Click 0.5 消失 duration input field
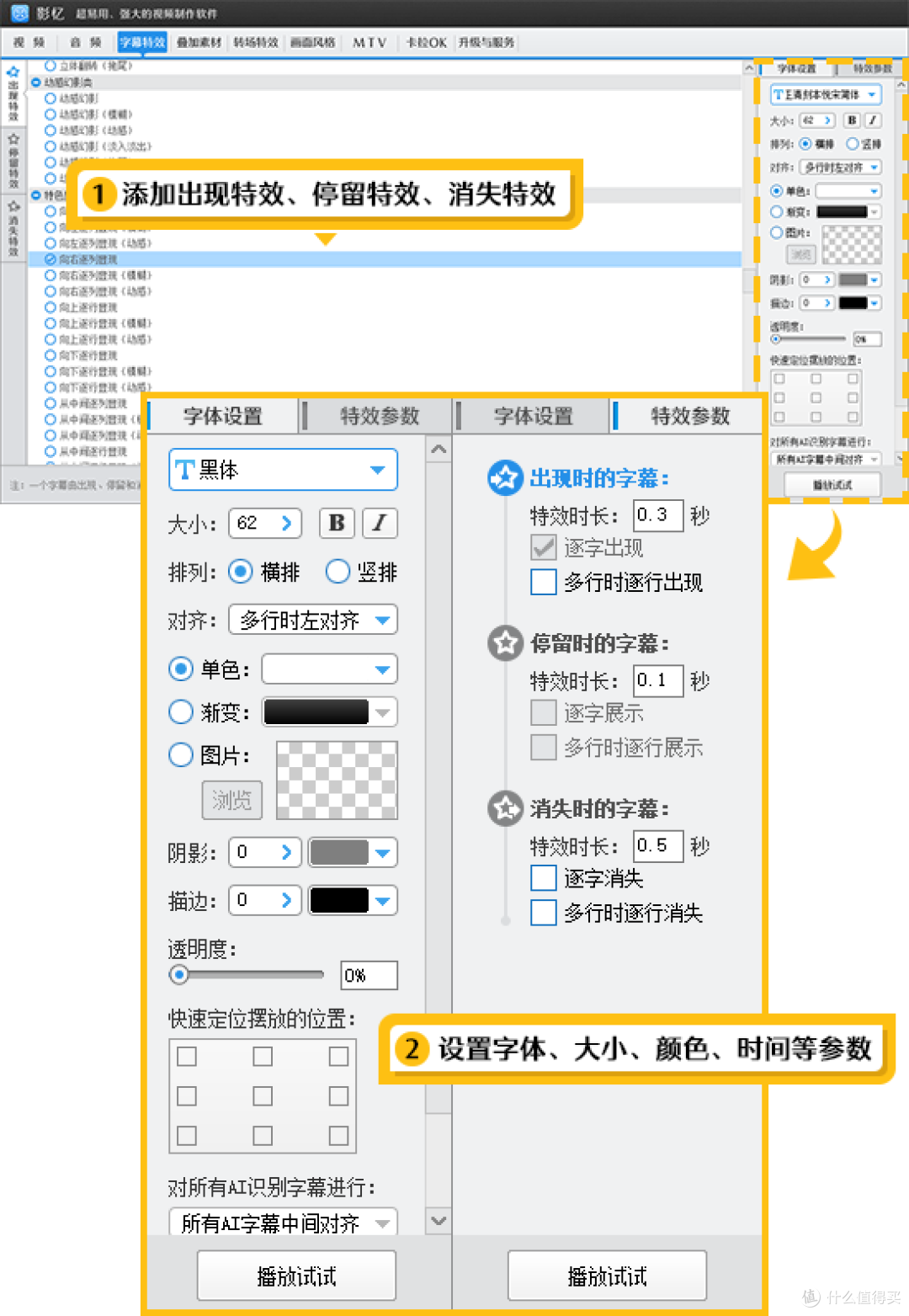 658,845
